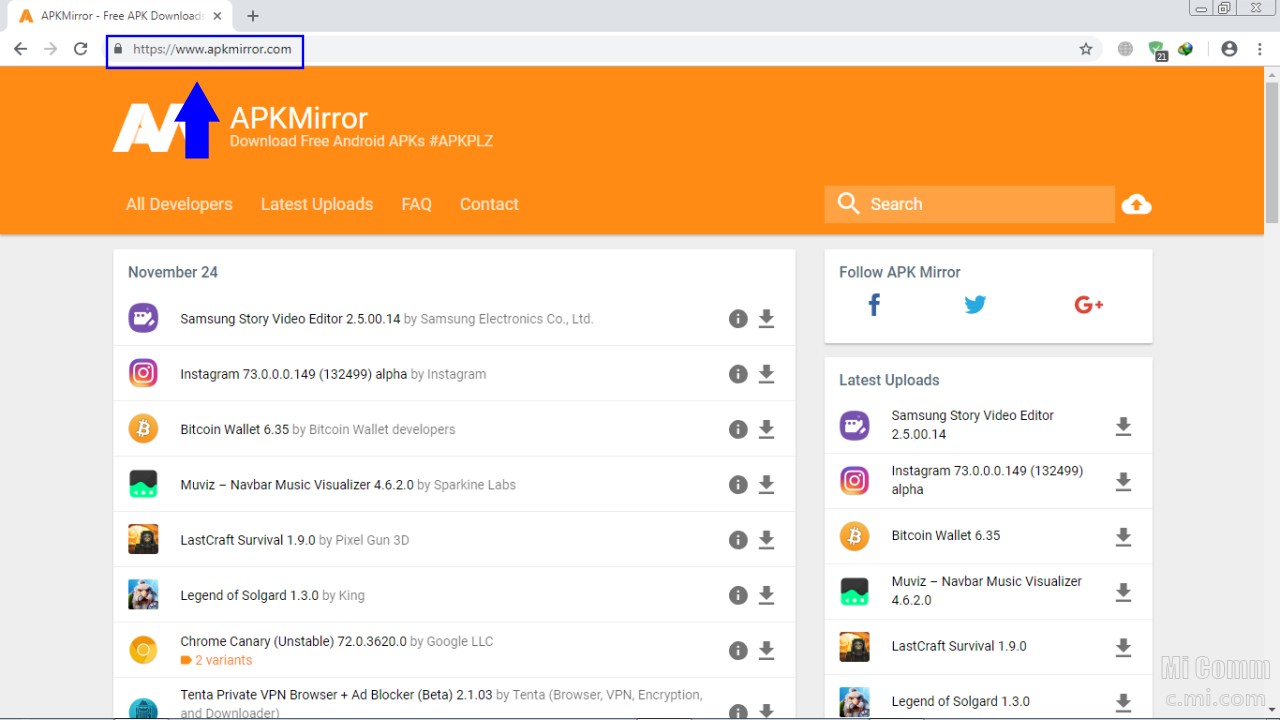Download Legend of Solgard in Latest Uploads sidebar
Screen dimensions: 1280x720
click(1123, 703)
